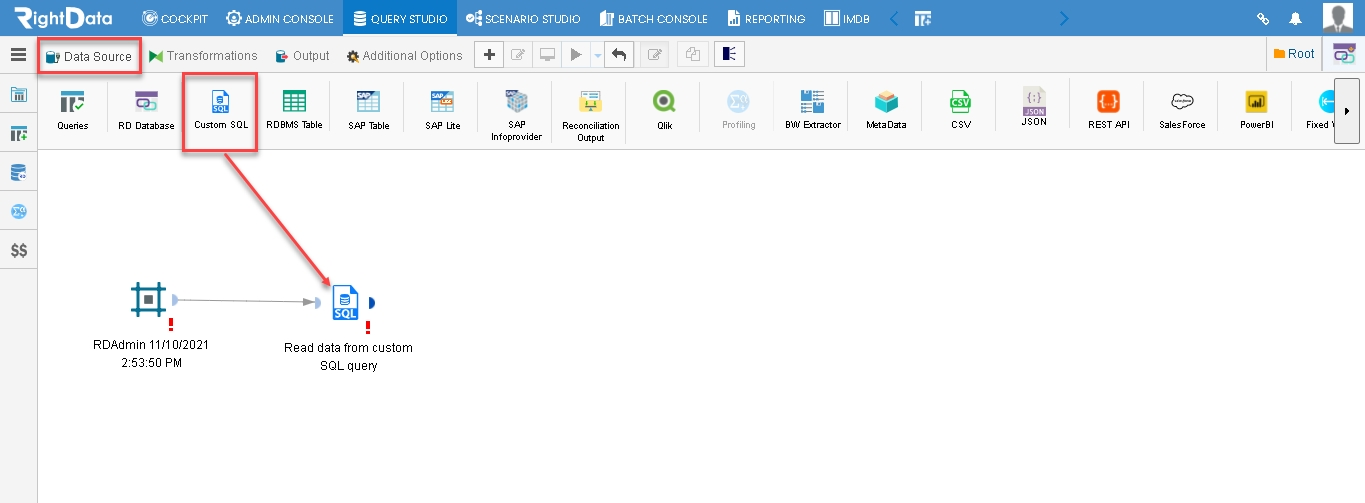Open the Data Source menu
Viewport: 1365px width, 503px height.
tap(89, 56)
